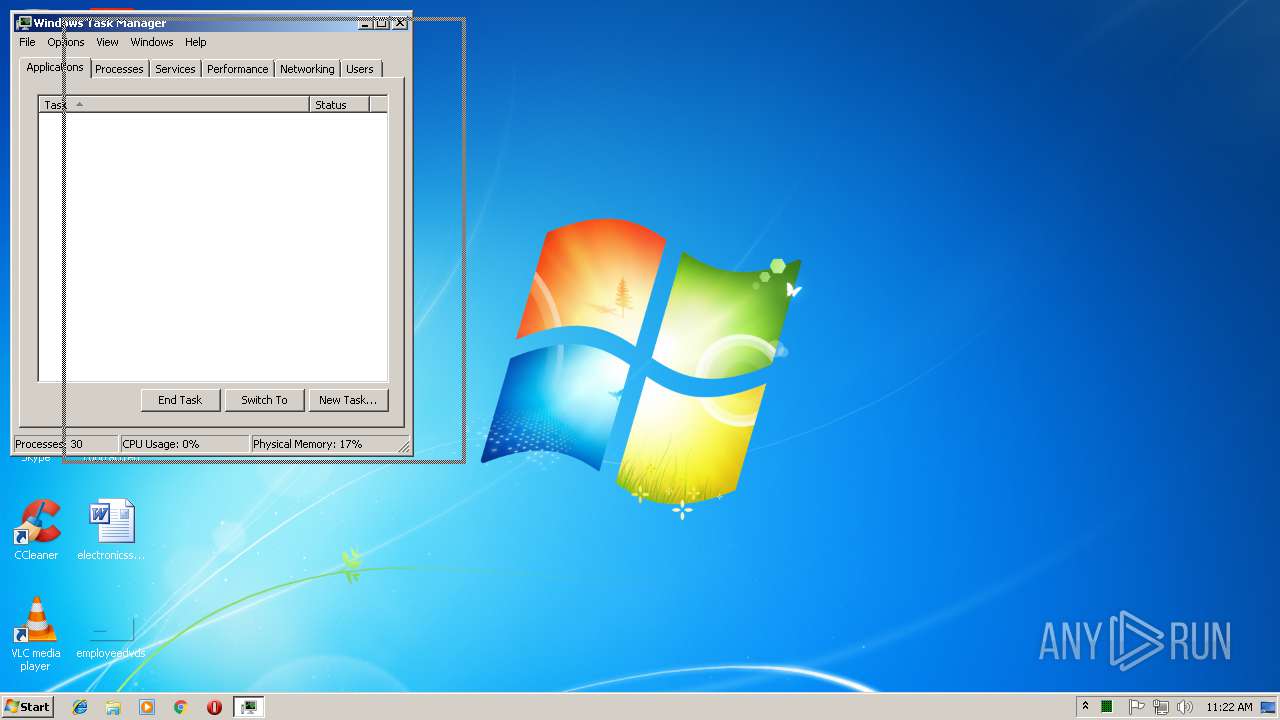The width and height of the screenshot is (1280, 720).
Task: Select the Applications tab
Action: (55, 67)
